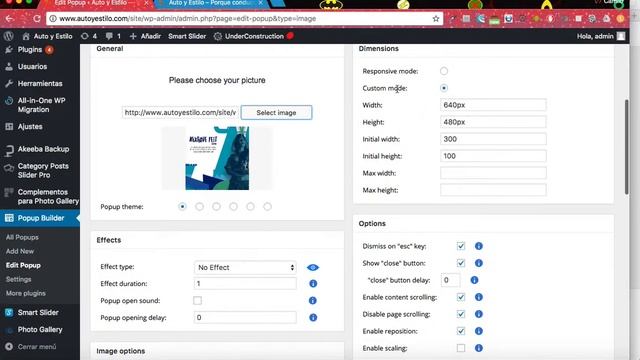Open Hola, admin account menu
Image resolution: width=640 pixels, height=360 pixels.
tap(601, 36)
